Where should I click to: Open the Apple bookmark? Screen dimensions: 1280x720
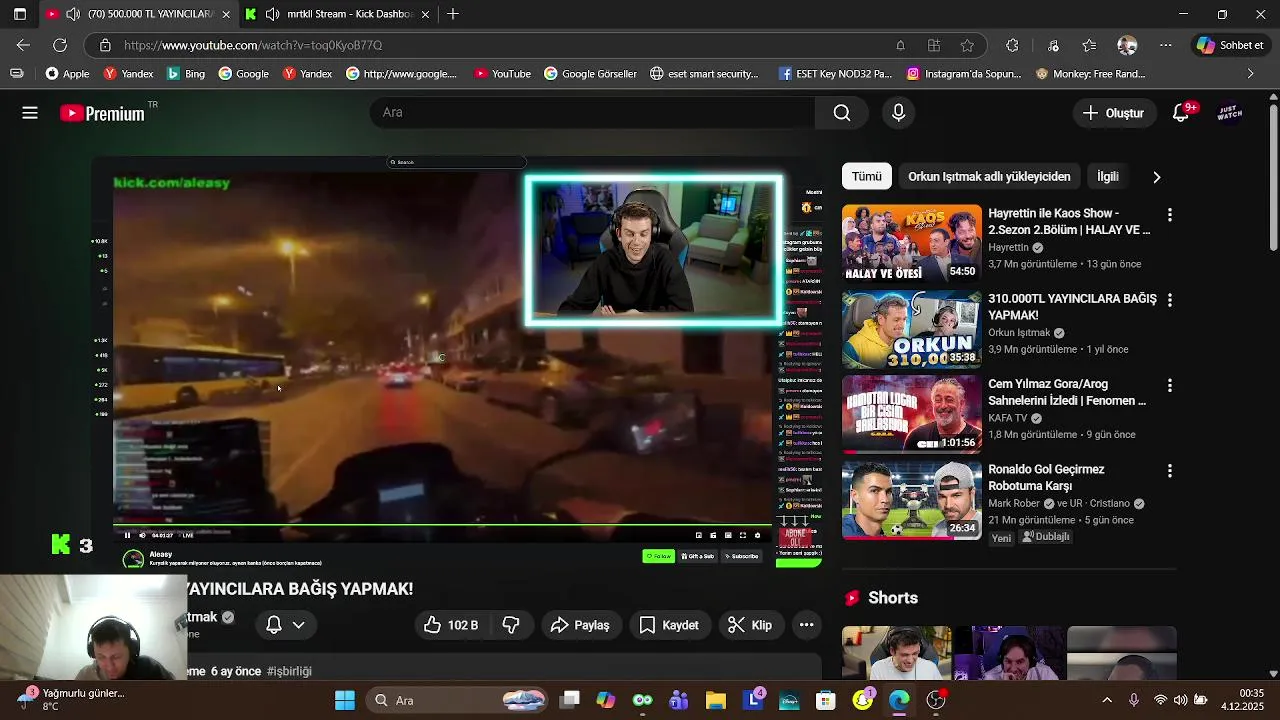(67, 73)
